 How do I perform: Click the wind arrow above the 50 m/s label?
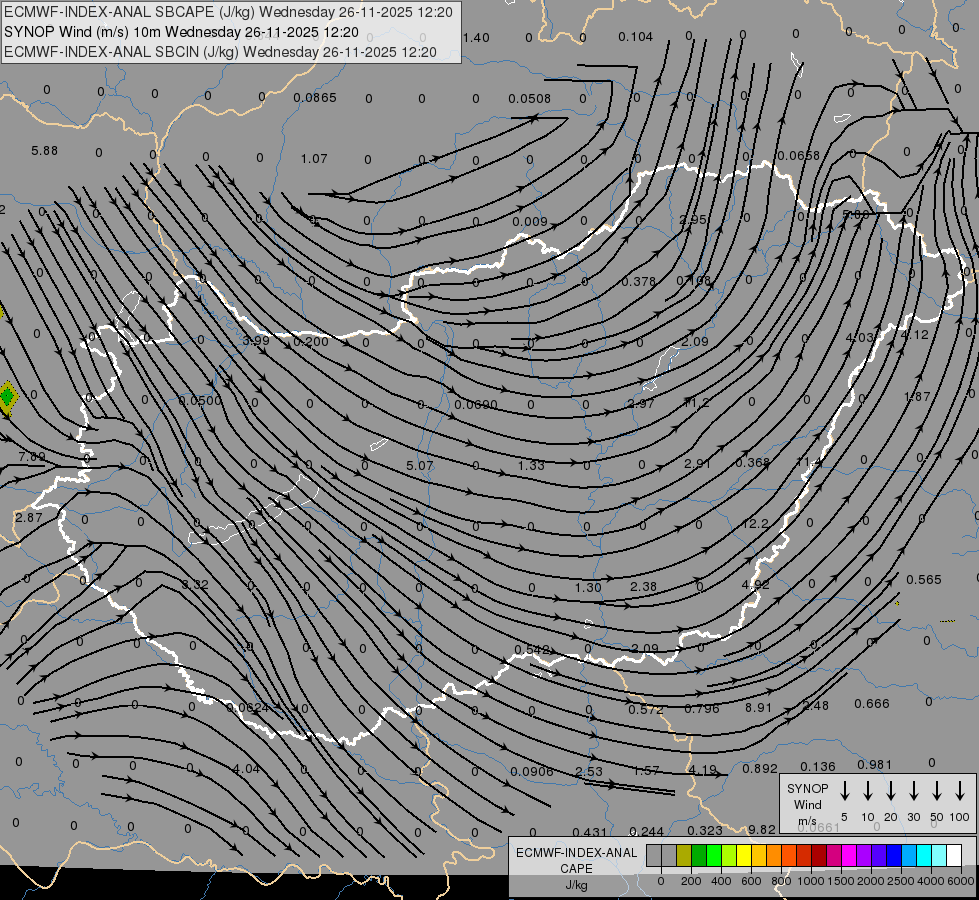tap(937, 791)
